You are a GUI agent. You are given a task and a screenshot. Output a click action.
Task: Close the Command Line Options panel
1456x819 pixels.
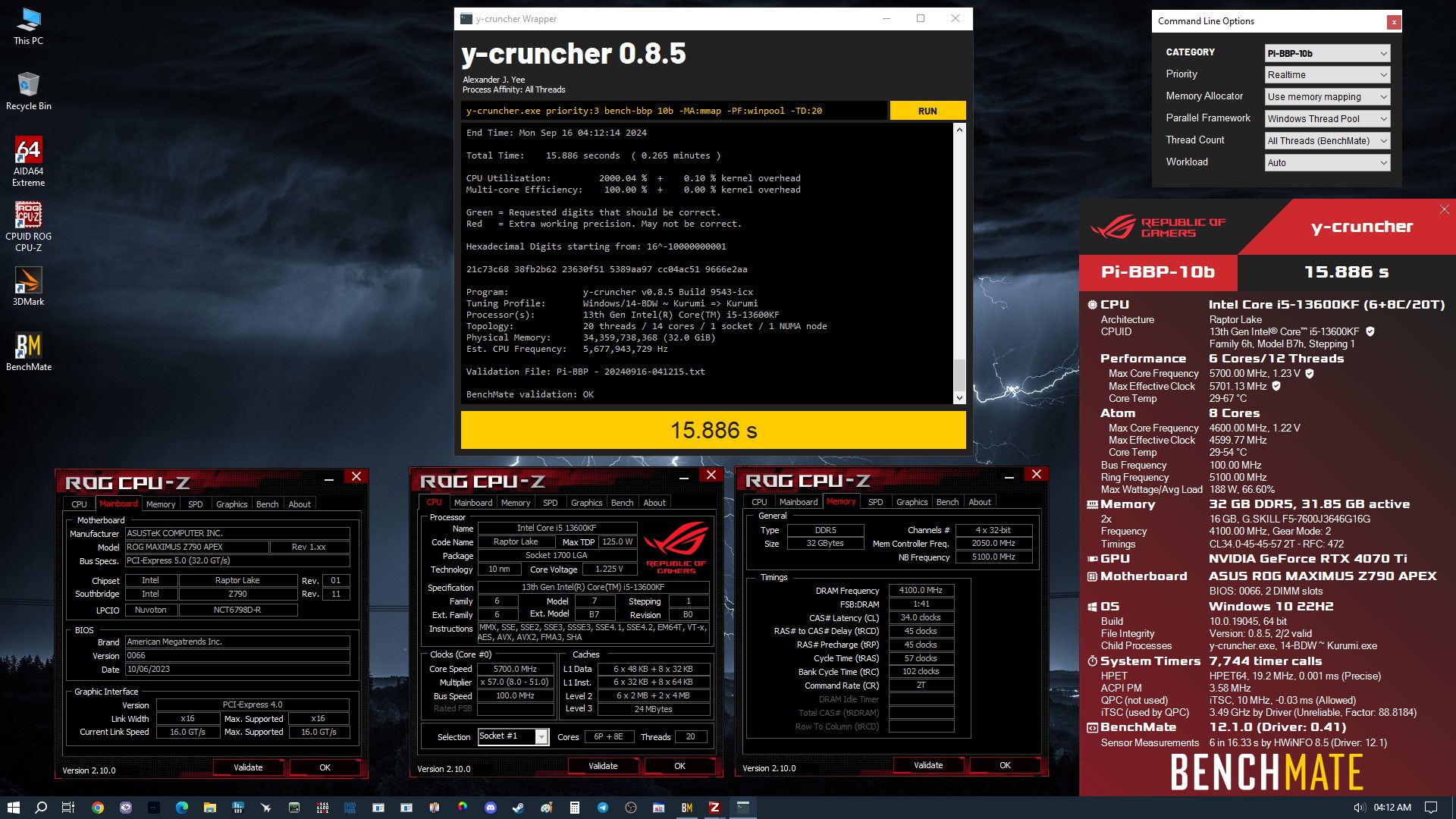pos(1394,22)
